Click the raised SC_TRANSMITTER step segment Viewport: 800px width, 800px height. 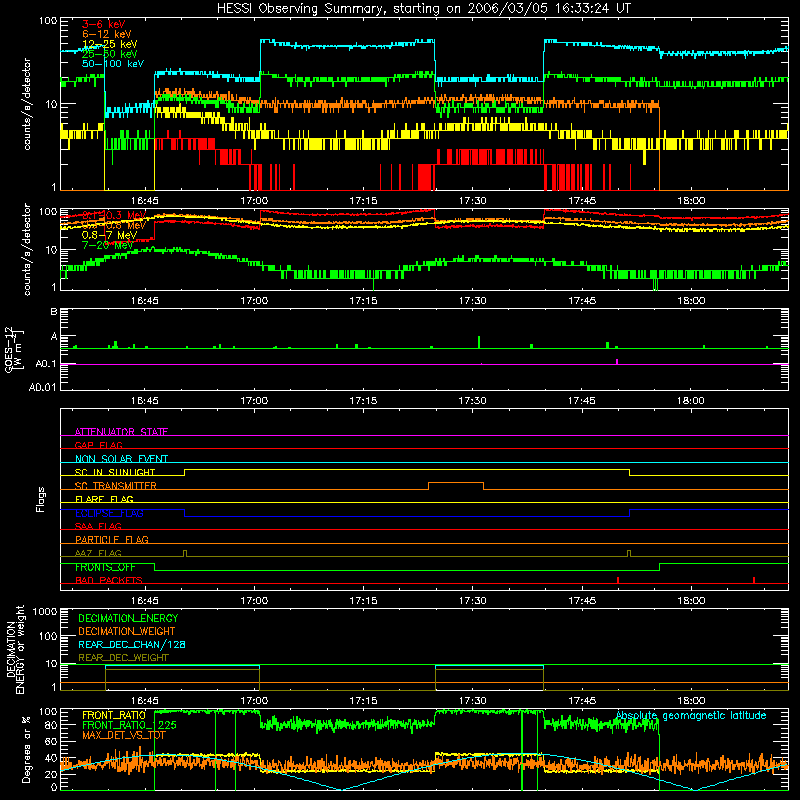tap(456, 482)
